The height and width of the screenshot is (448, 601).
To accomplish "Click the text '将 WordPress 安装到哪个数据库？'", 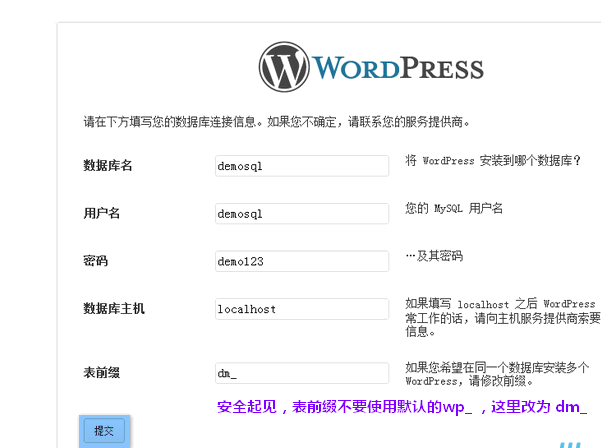I will tap(493, 161).
